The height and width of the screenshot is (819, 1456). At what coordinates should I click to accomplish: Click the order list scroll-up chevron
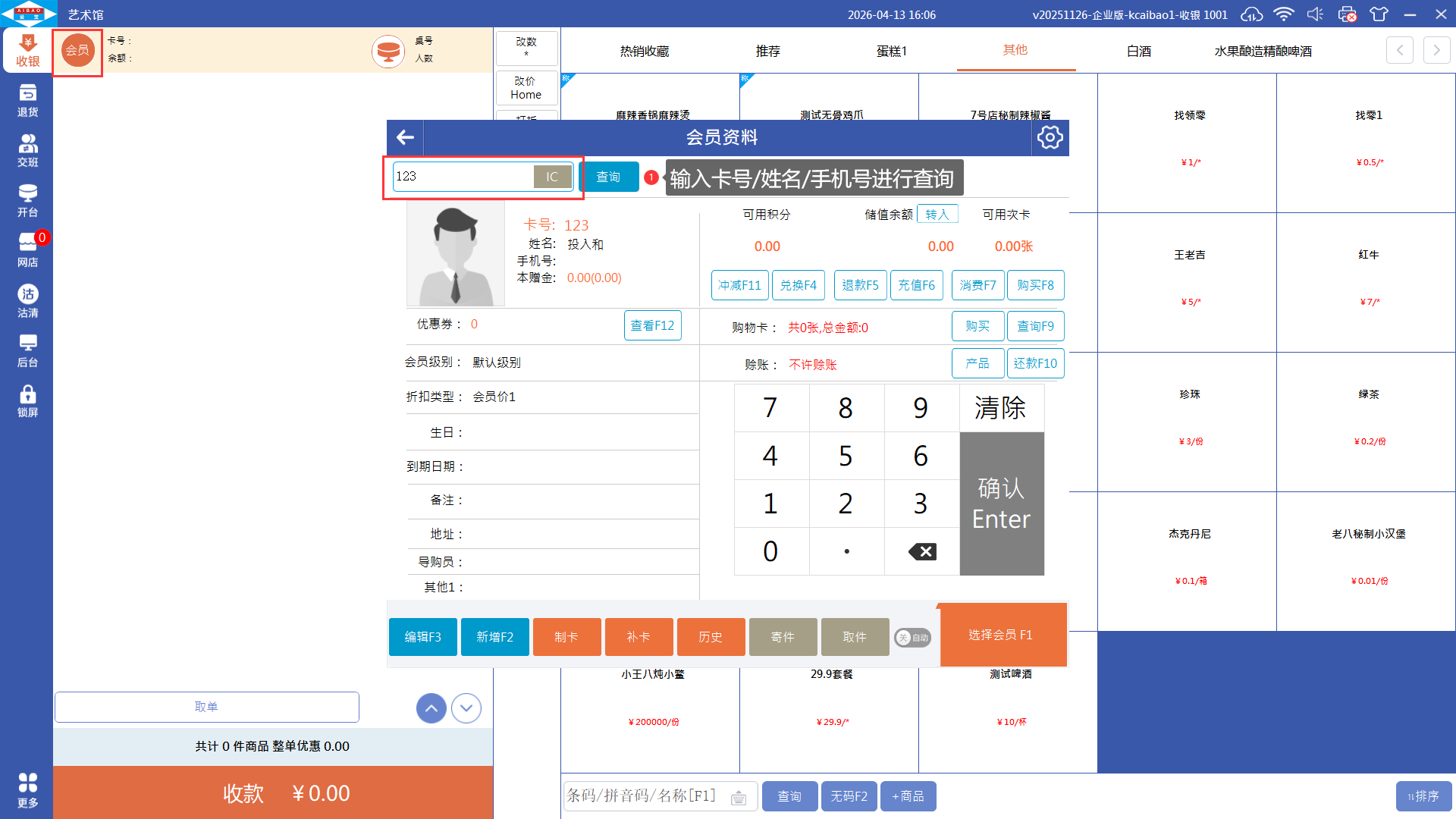tap(431, 708)
